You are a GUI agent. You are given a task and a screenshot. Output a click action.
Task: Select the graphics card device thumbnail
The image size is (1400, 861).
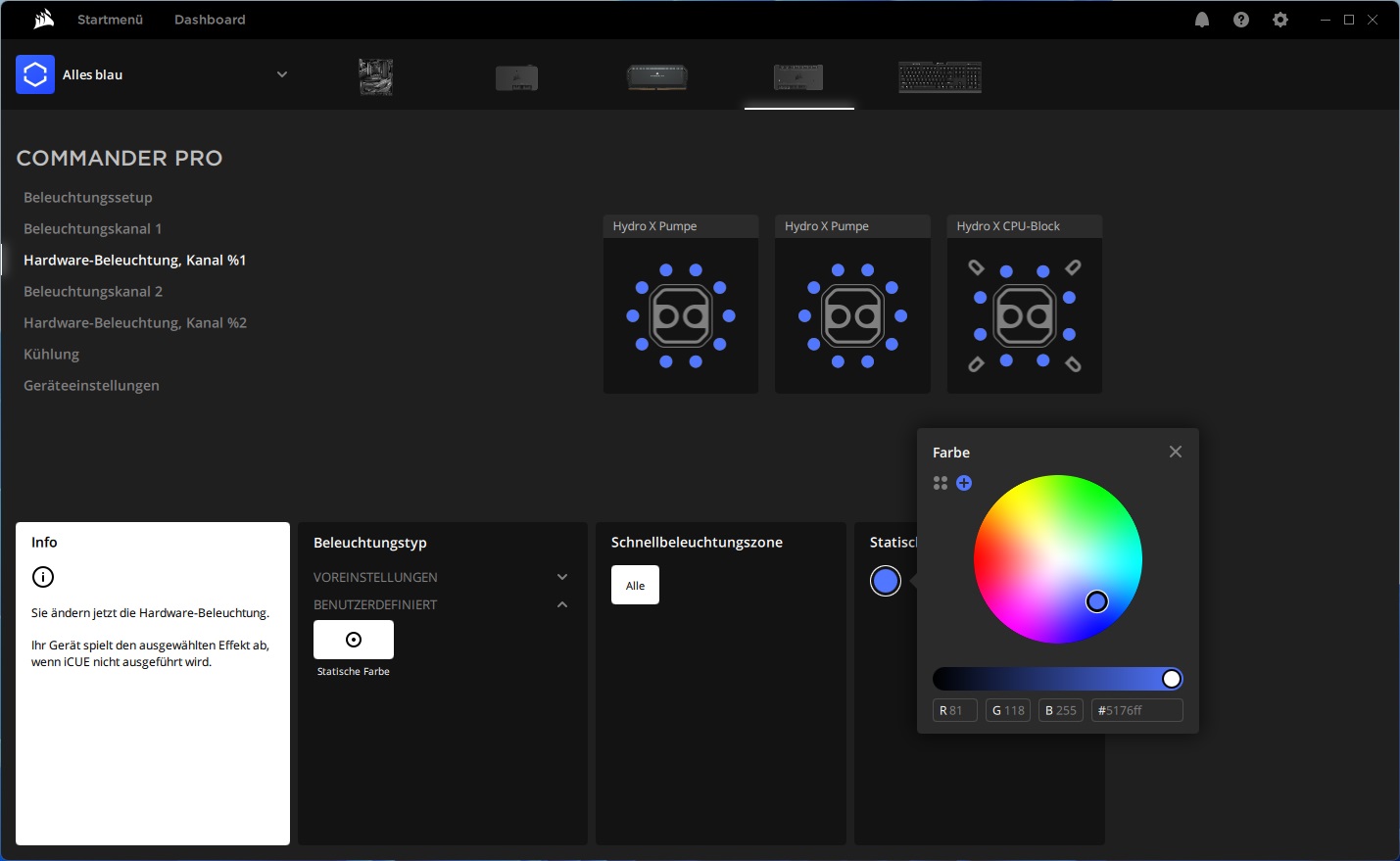(517, 77)
